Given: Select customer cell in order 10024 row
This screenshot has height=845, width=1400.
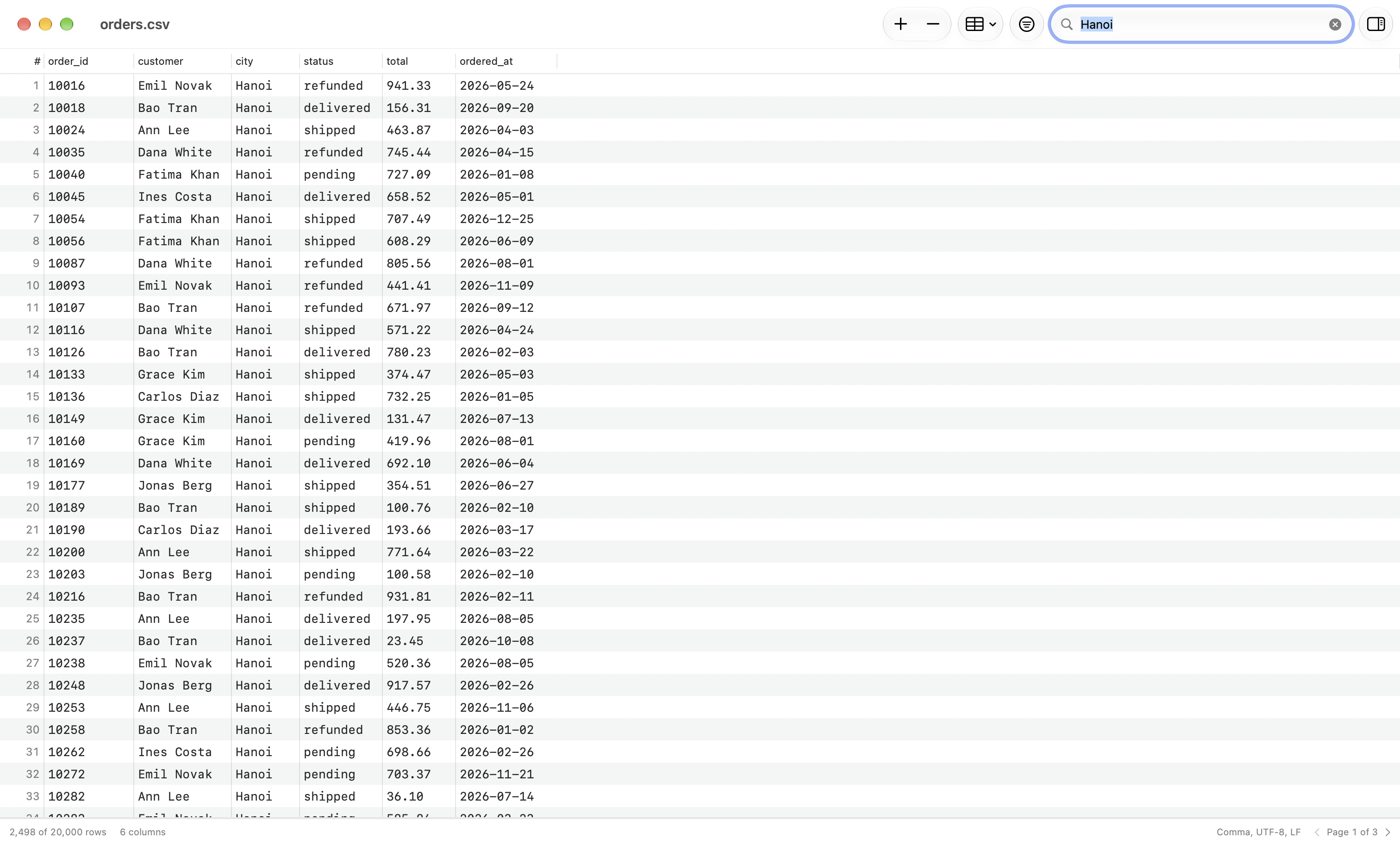Looking at the screenshot, I should (182, 130).
